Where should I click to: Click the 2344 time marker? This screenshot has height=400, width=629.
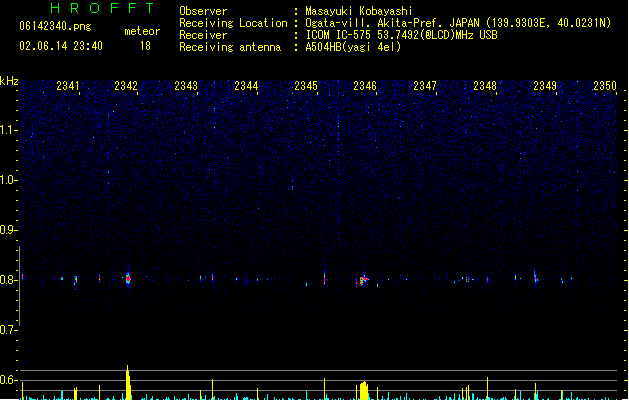(246, 86)
